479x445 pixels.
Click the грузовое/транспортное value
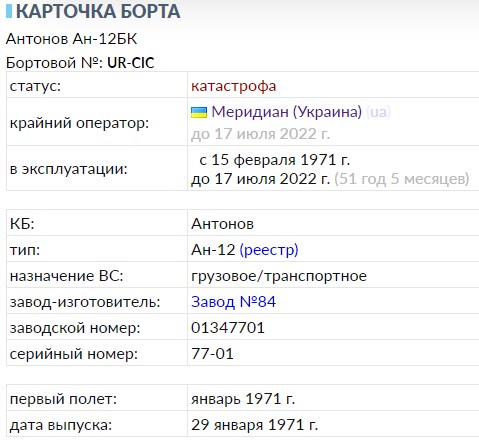pyautogui.click(x=279, y=276)
